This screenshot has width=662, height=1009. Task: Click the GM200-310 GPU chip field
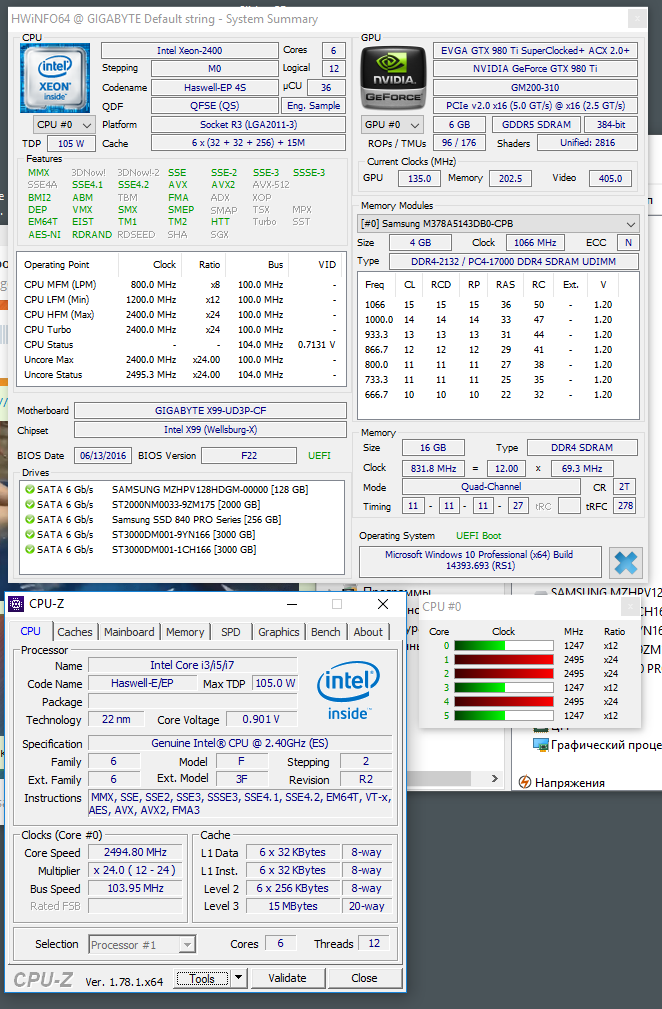pos(535,88)
